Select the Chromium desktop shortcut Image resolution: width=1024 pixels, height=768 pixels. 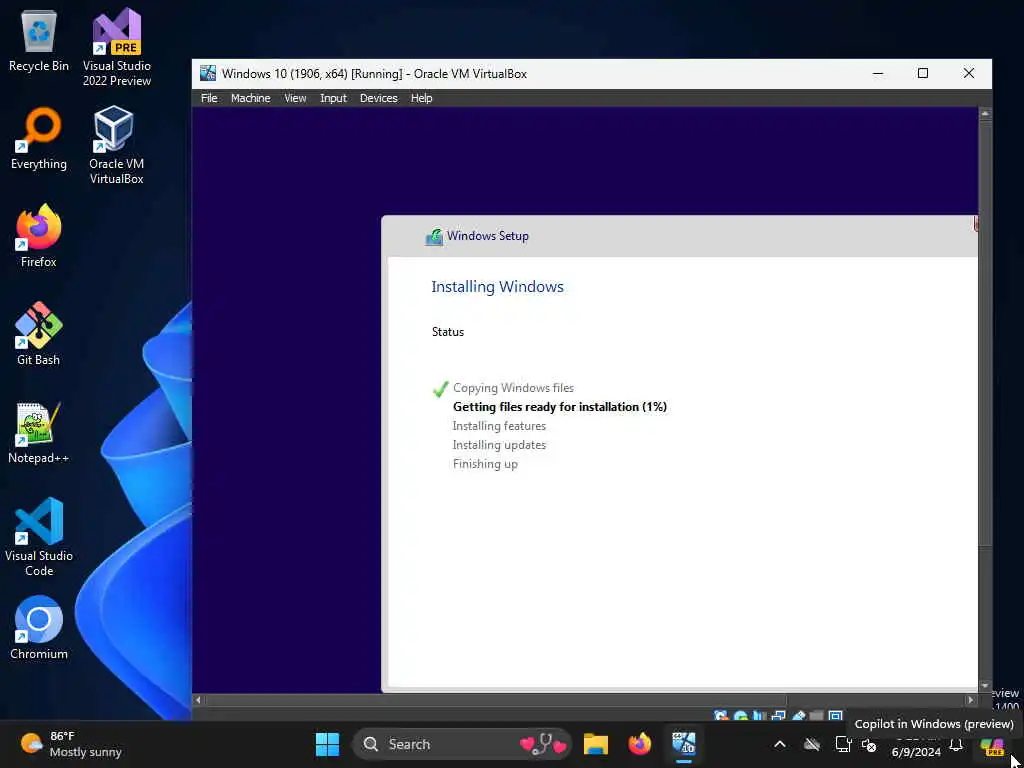coord(39,628)
